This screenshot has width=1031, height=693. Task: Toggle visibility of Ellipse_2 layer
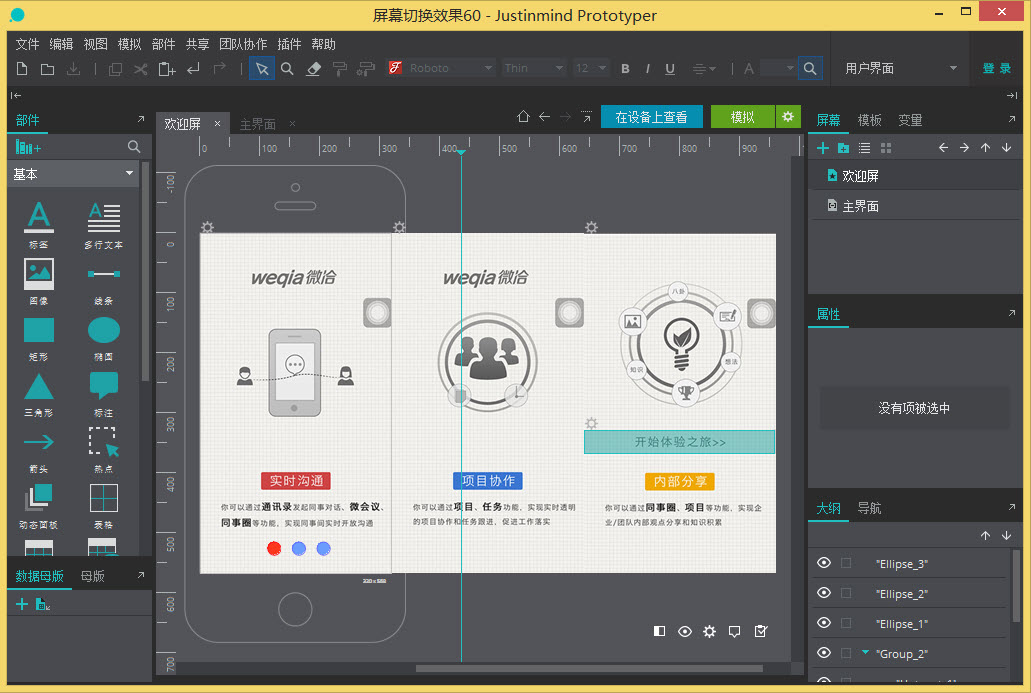click(x=824, y=593)
